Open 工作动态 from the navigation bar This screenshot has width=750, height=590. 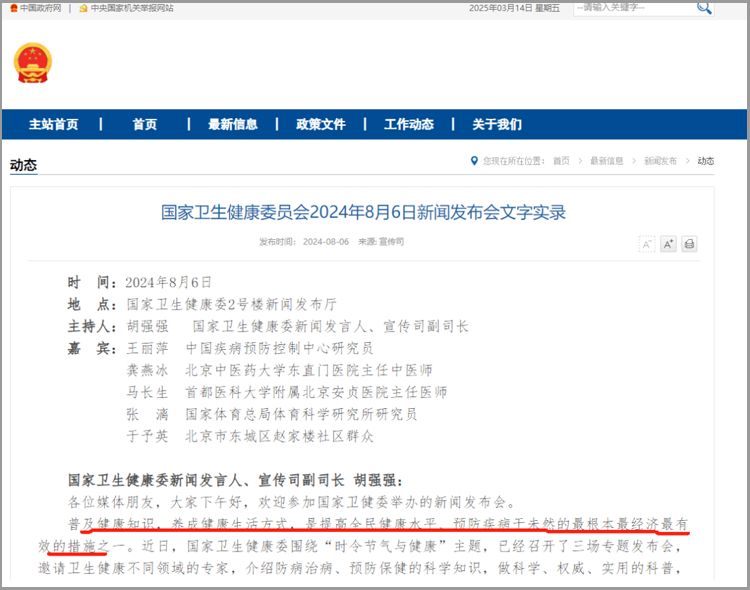[409, 125]
